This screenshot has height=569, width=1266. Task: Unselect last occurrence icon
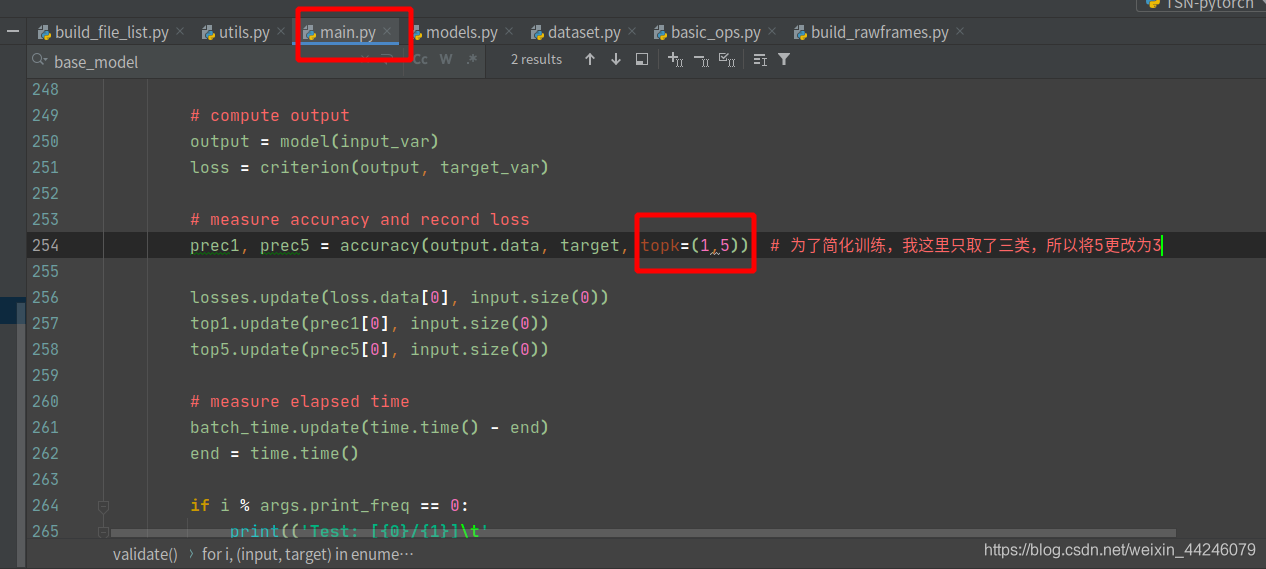click(x=700, y=60)
